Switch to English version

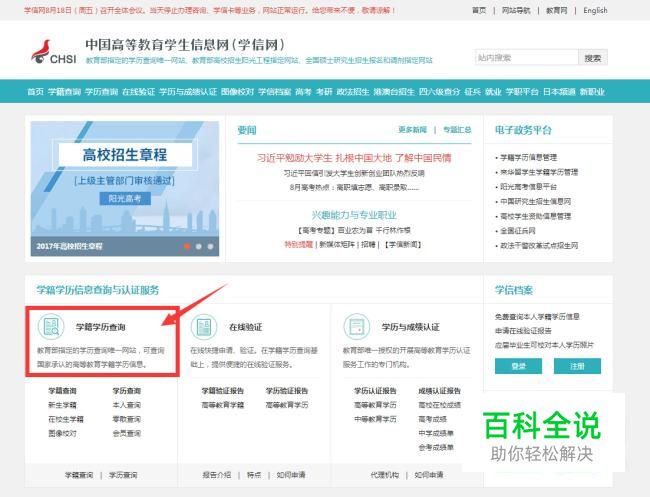(x=595, y=10)
